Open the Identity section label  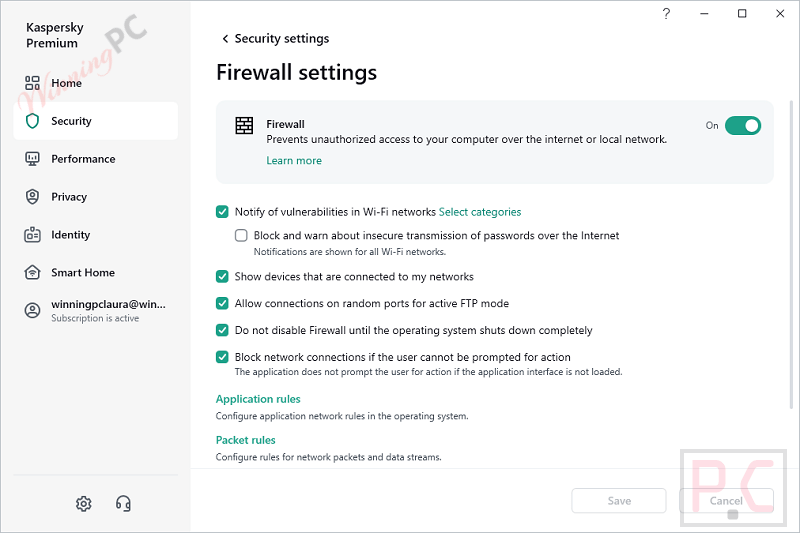70,235
